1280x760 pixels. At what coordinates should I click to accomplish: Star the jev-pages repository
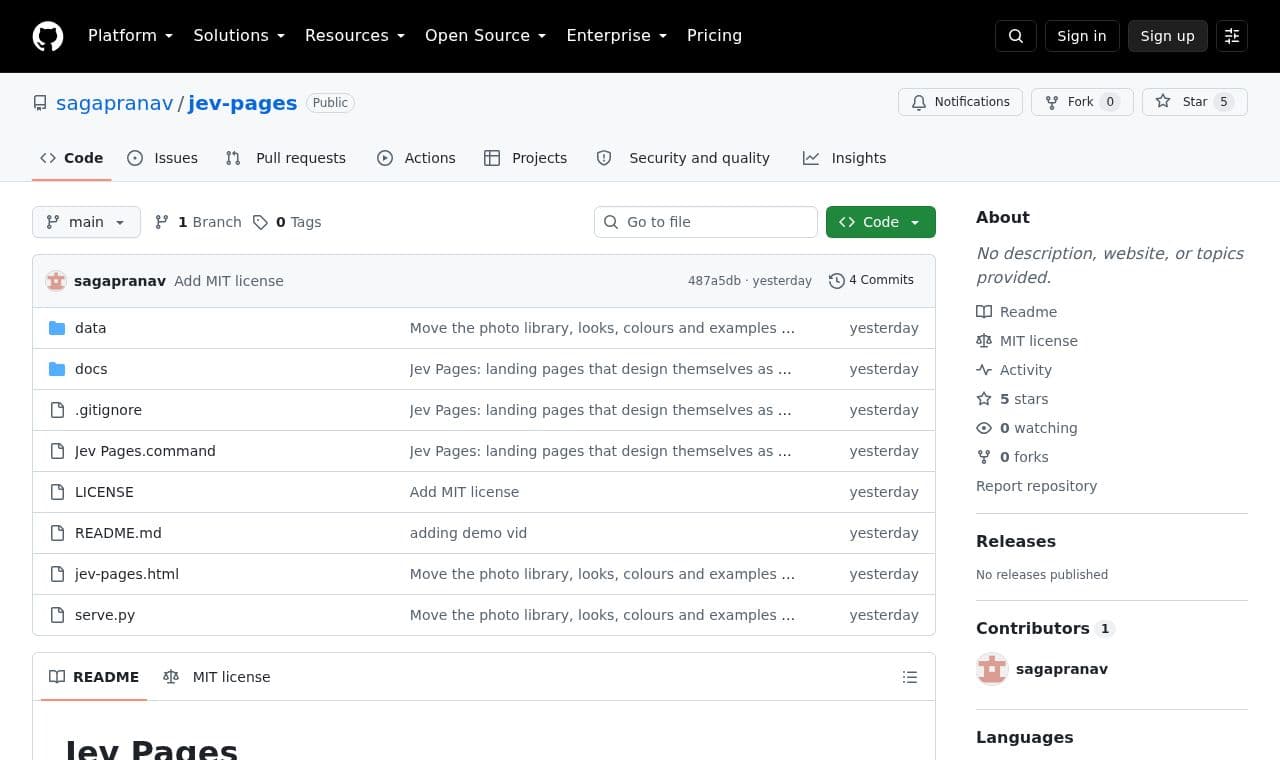pyautogui.click(x=1195, y=102)
